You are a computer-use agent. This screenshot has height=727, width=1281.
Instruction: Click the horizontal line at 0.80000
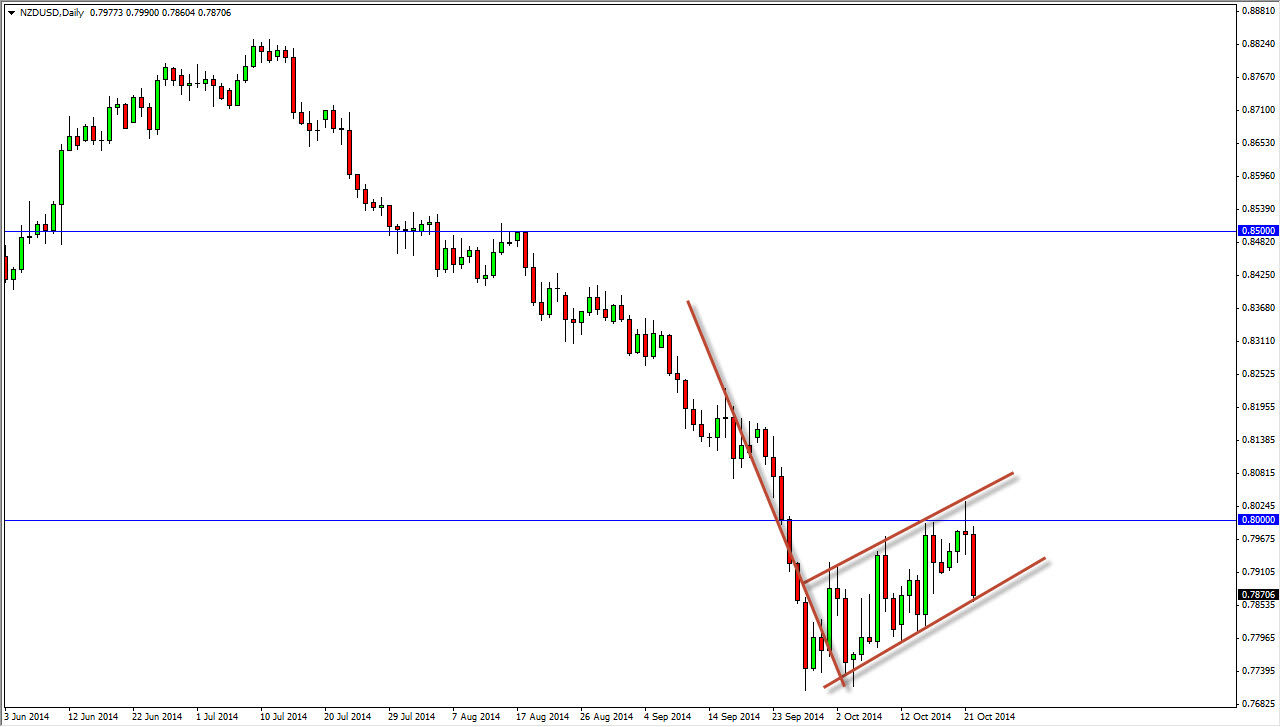tap(600, 519)
